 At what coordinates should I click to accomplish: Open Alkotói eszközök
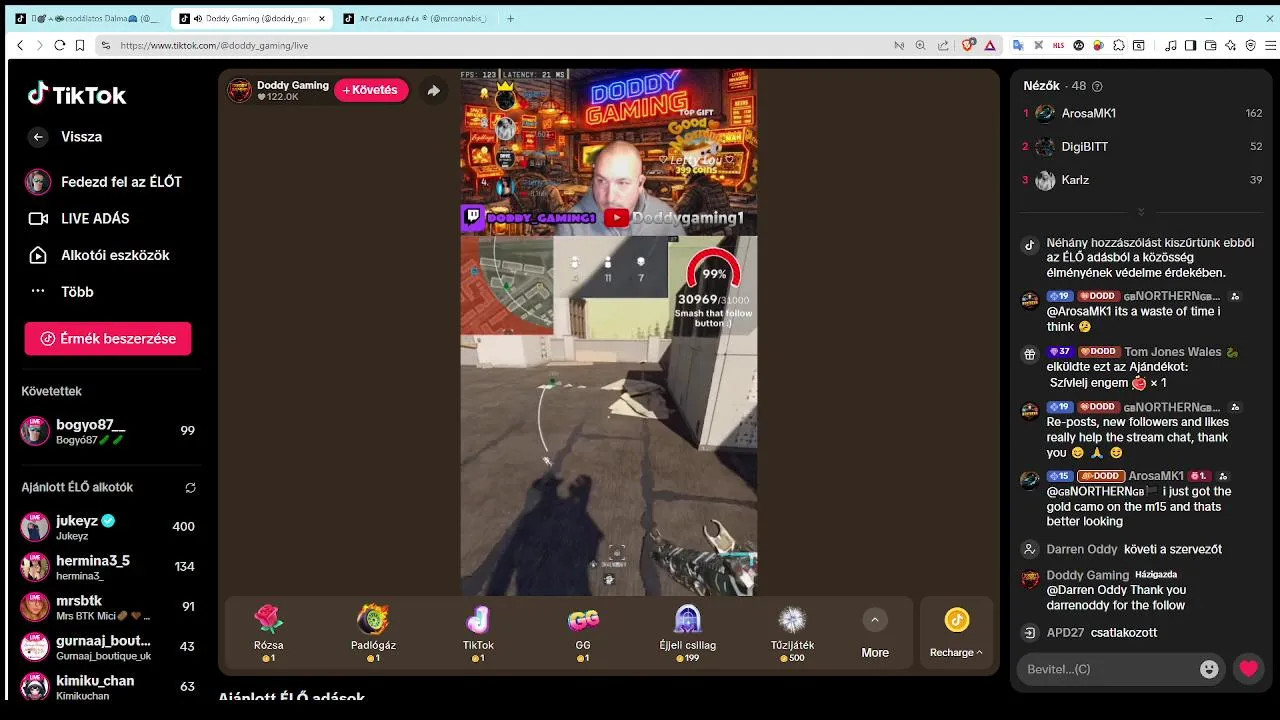point(99,255)
